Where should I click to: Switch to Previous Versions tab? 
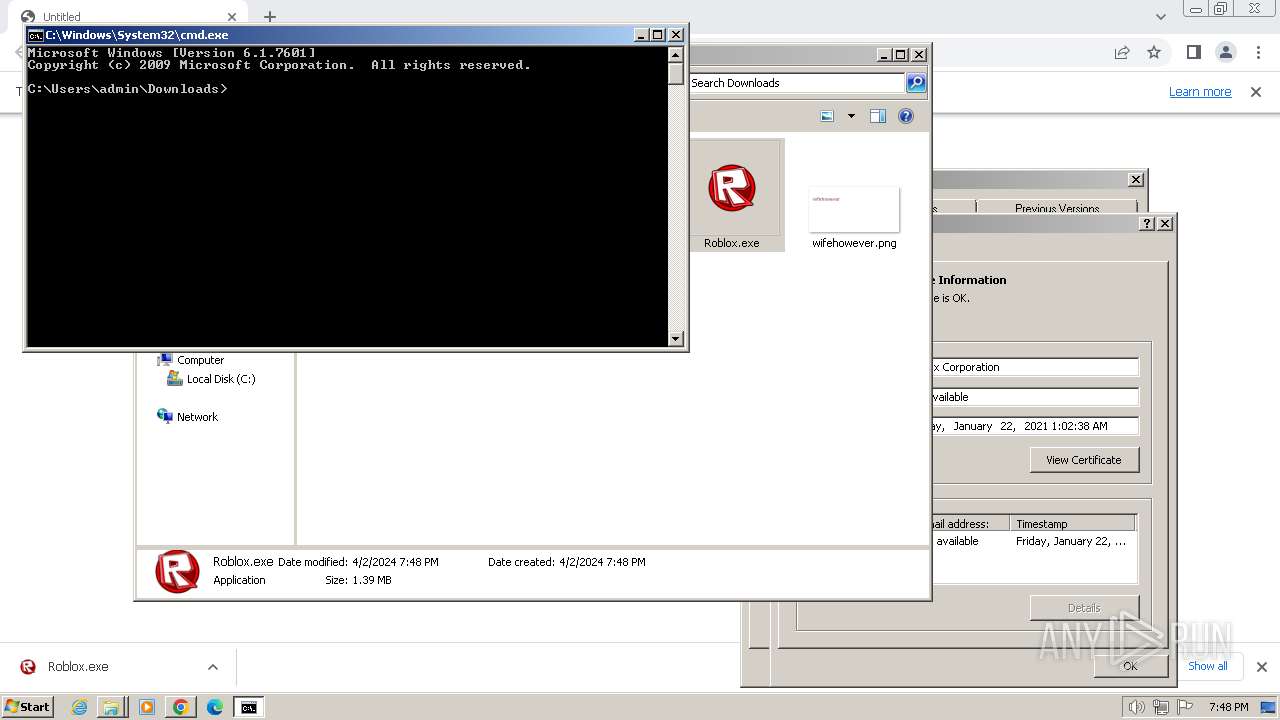pos(1056,208)
